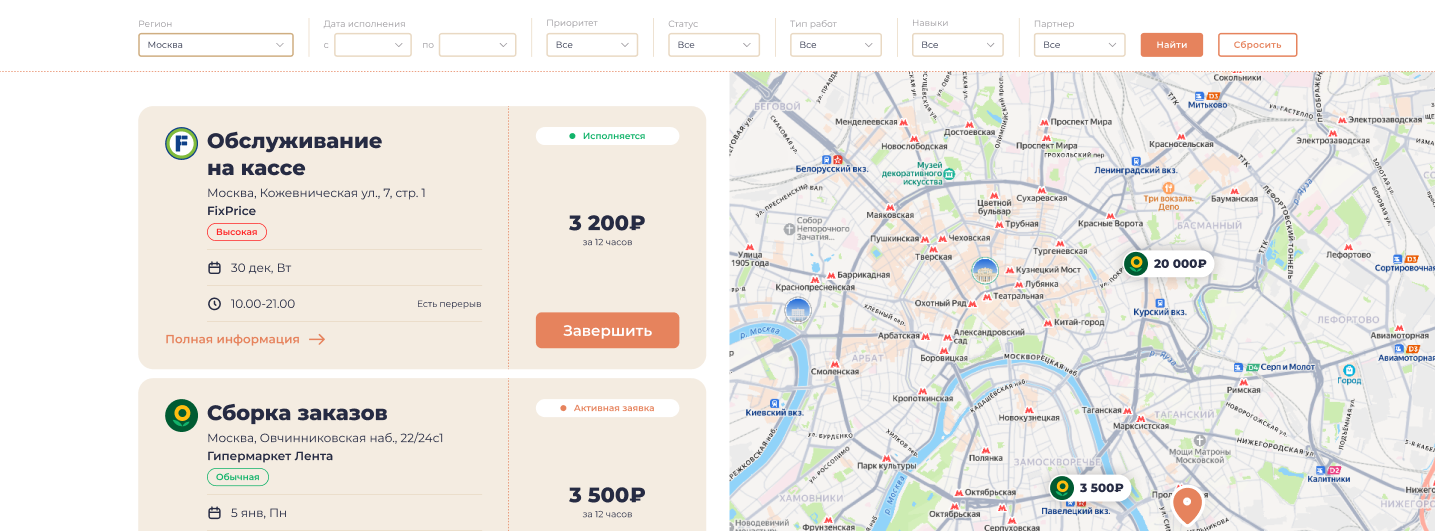Click the Найти search button
The image size is (1435, 531).
click(x=1172, y=45)
